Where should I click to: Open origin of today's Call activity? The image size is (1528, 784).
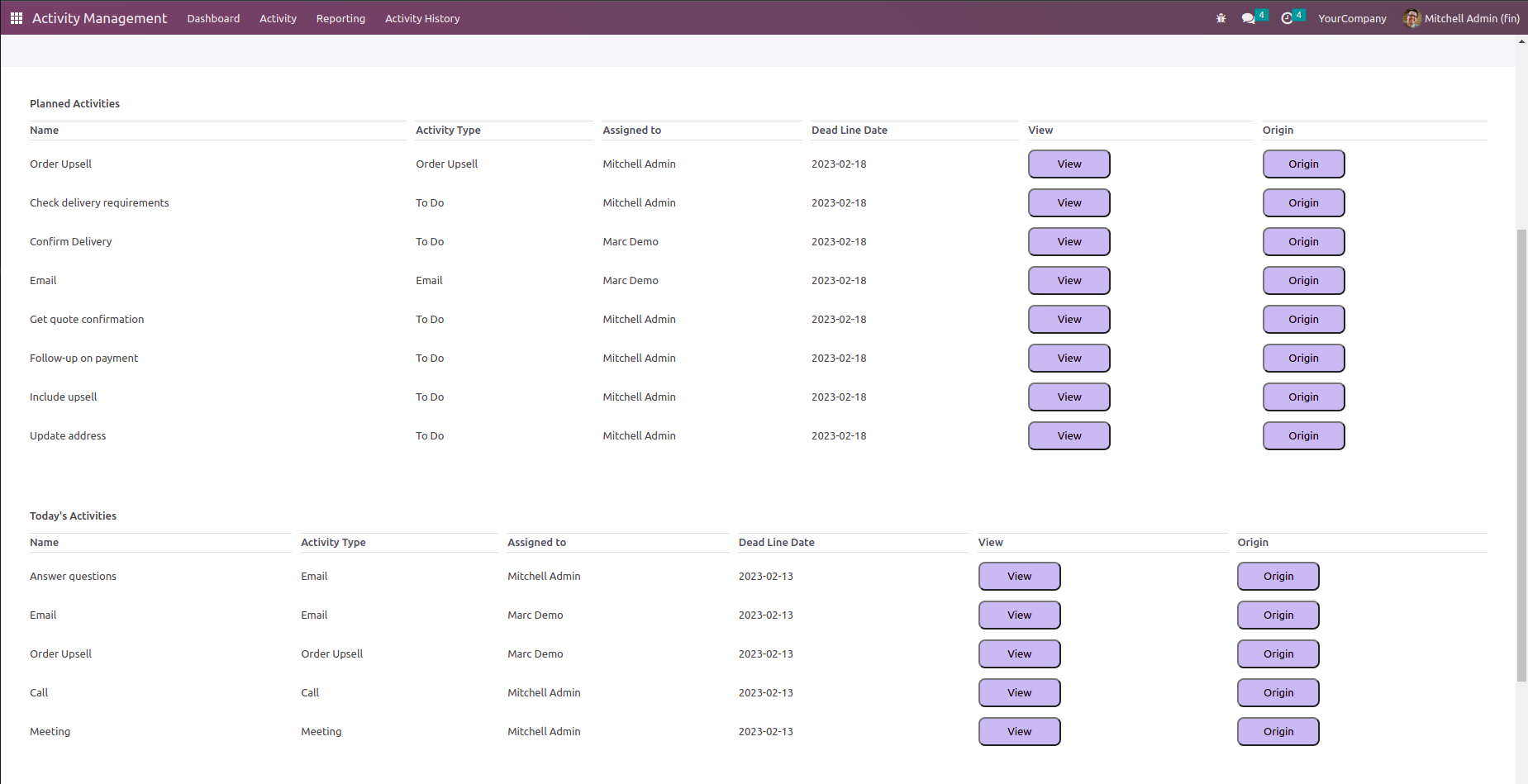pos(1278,692)
